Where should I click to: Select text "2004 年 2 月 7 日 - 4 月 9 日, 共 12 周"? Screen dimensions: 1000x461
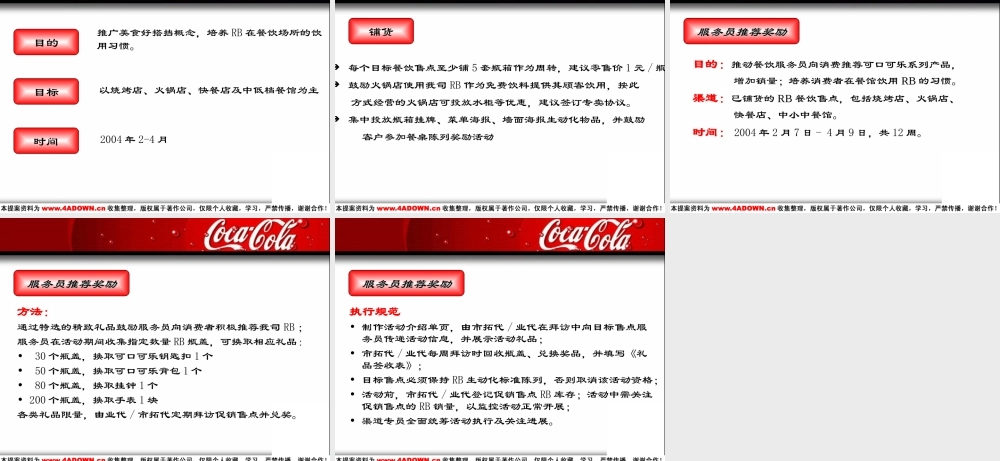pos(828,133)
